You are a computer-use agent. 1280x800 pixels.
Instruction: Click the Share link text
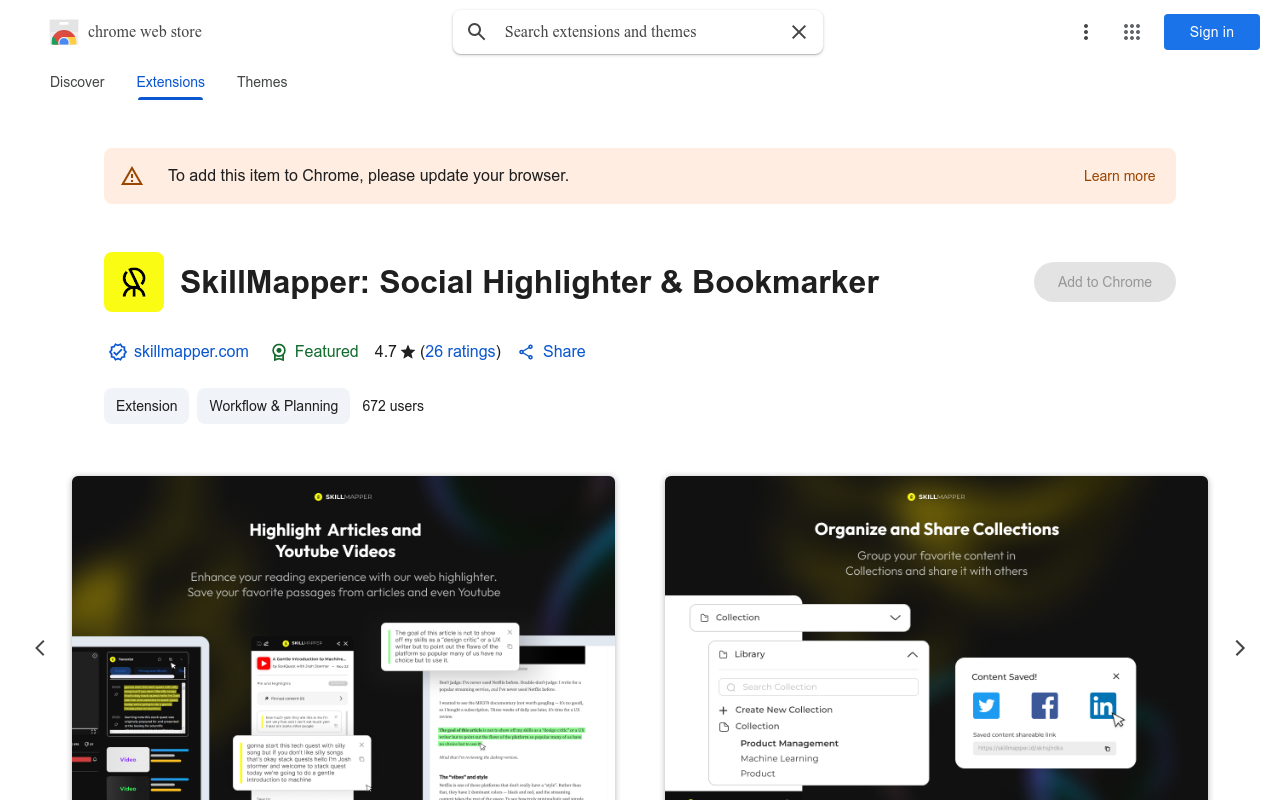[564, 351]
